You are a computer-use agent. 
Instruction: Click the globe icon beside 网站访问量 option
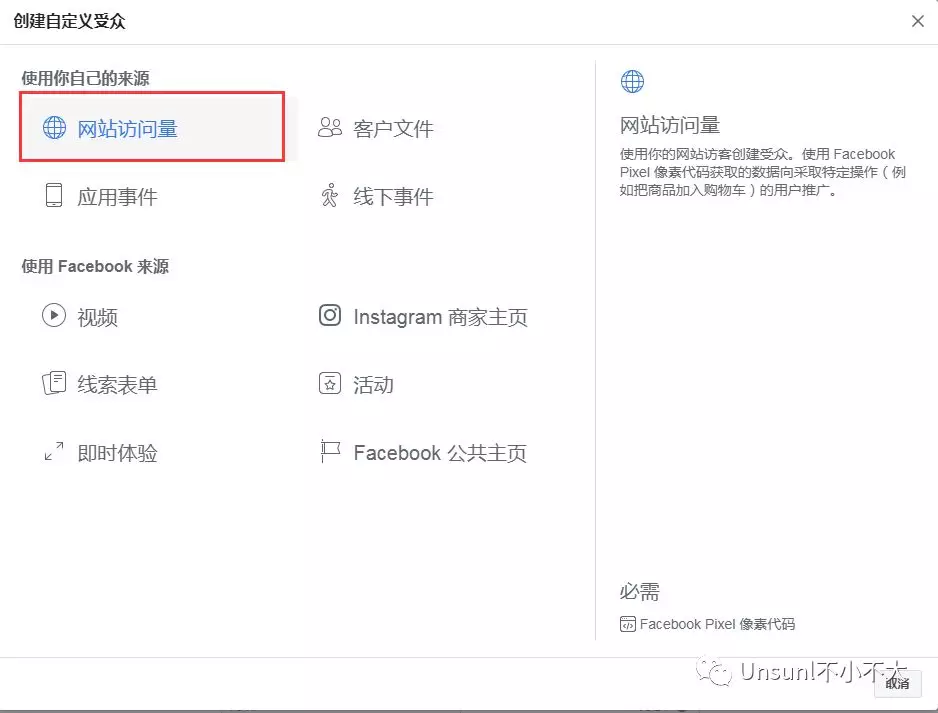tap(54, 127)
